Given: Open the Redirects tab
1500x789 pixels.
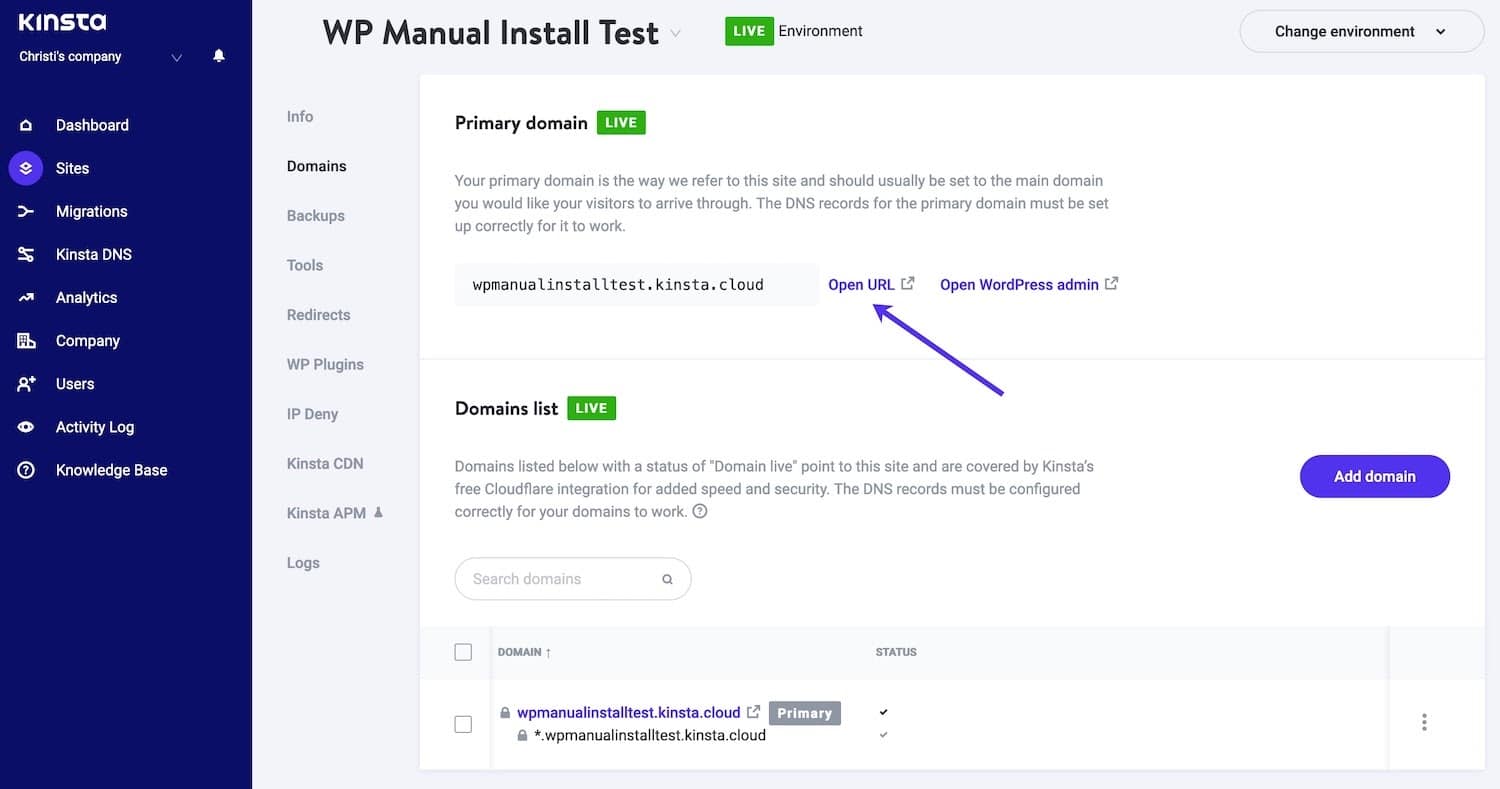Looking at the screenshot, I should pos(318,314).
